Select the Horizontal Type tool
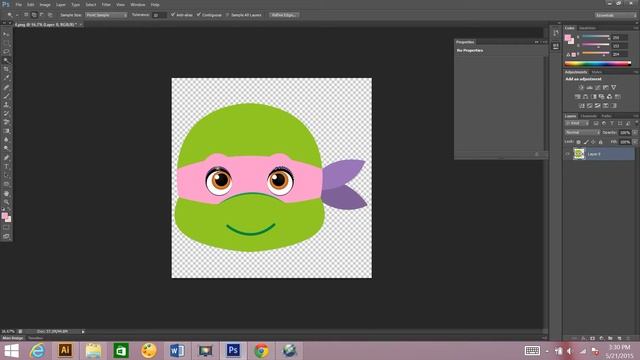 pyautogui.click(x=6, y=167)
